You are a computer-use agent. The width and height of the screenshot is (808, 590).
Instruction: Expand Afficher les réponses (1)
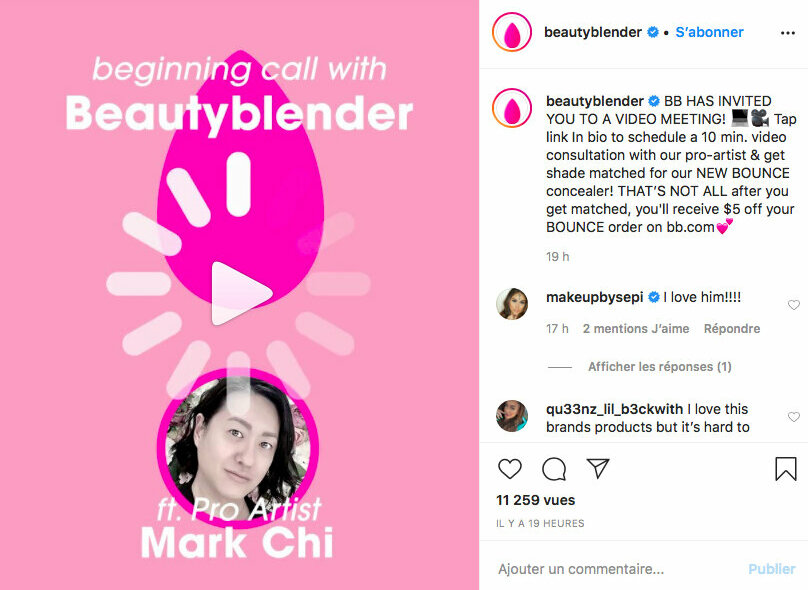click(x=660, y=367)
